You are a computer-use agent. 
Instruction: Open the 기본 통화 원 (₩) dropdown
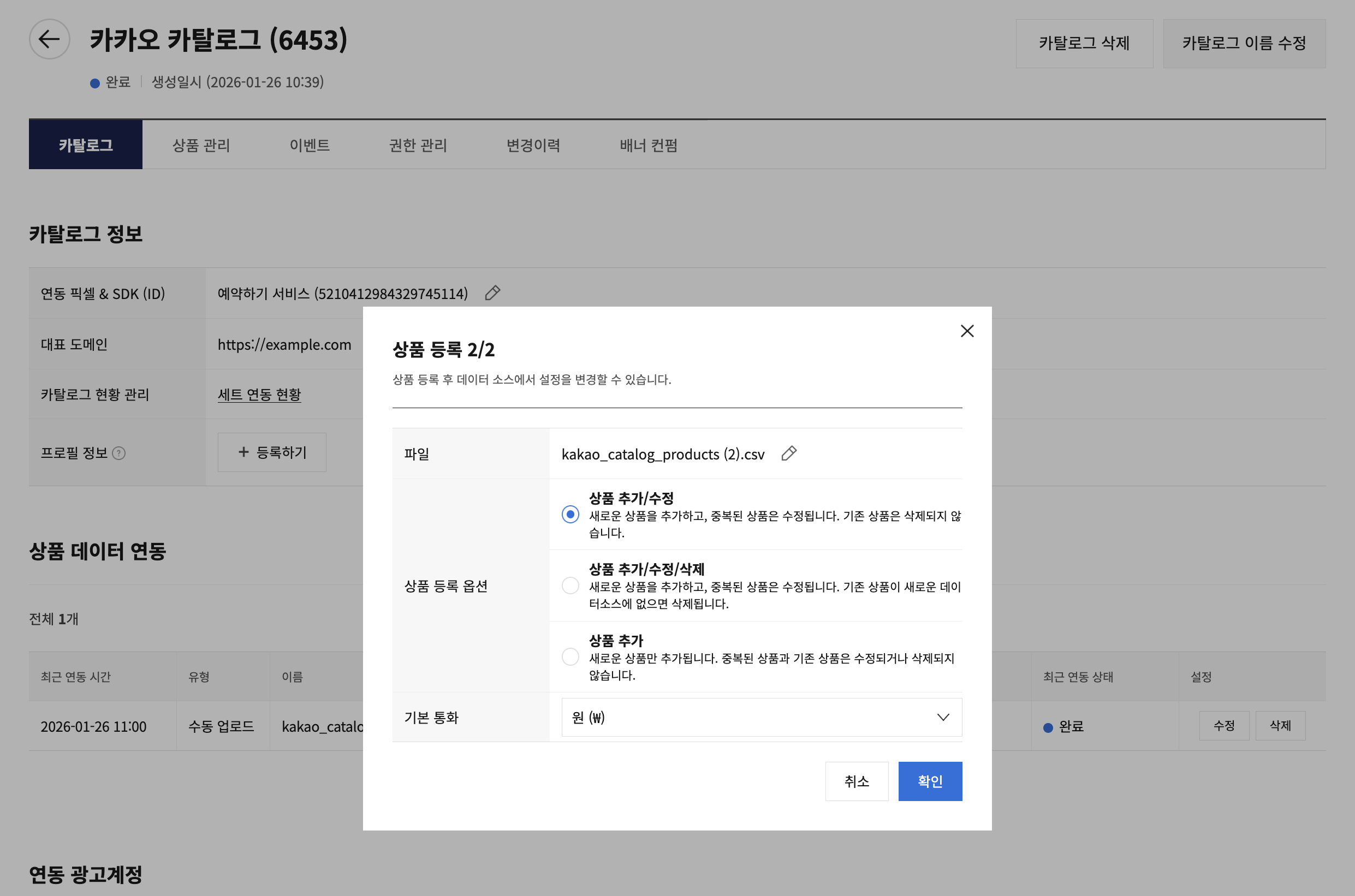coord(760,717)
